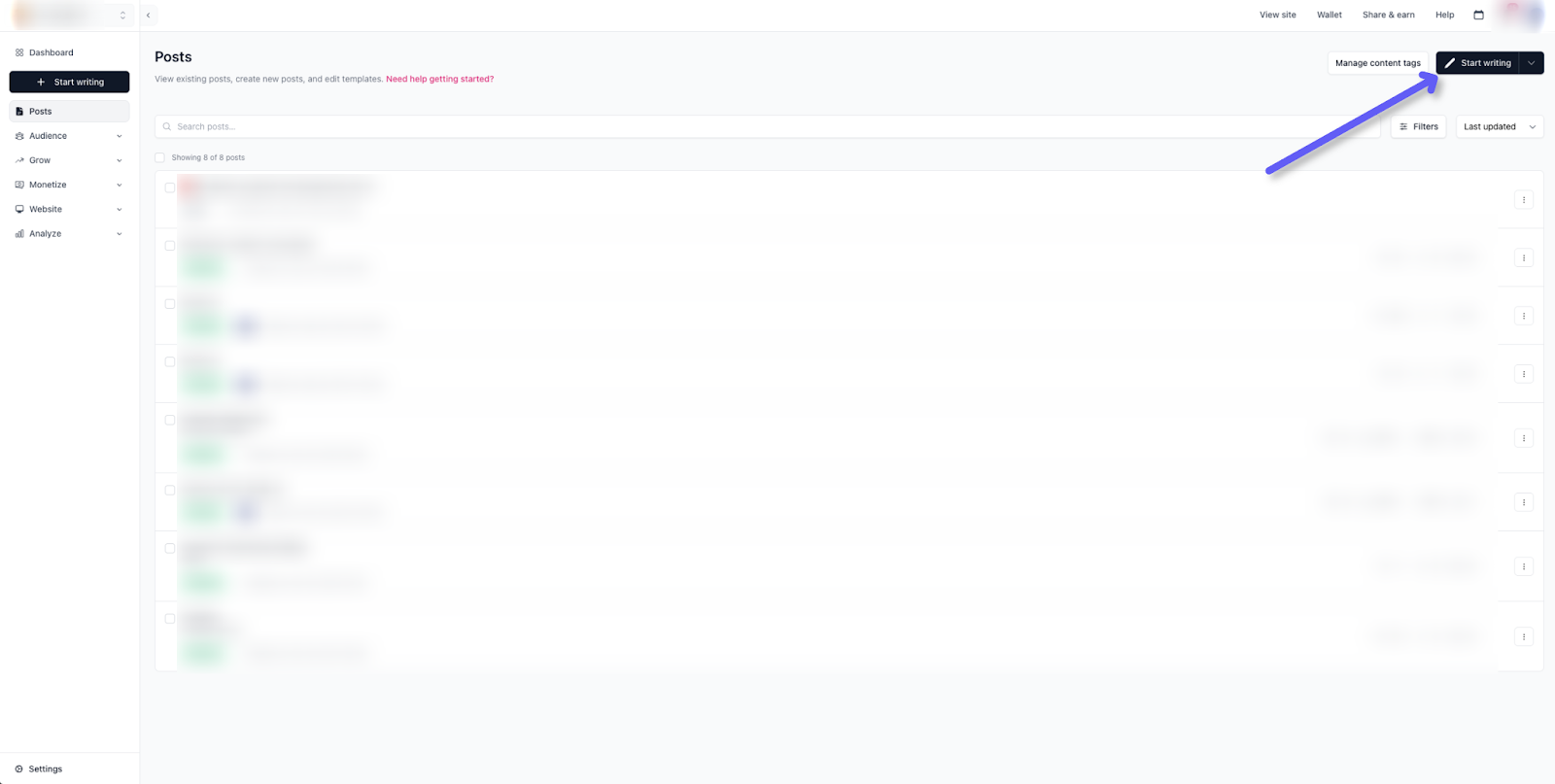The width and height of the screenshot is (1555, 784).
Task: Check the first post's checkbox
Action: tap(170, 187)
